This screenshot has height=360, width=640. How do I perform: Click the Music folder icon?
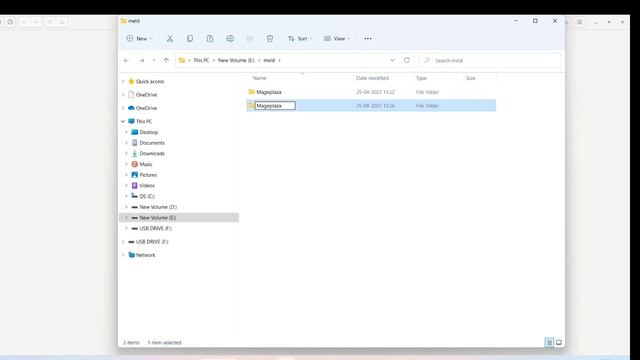click(134, 164)
